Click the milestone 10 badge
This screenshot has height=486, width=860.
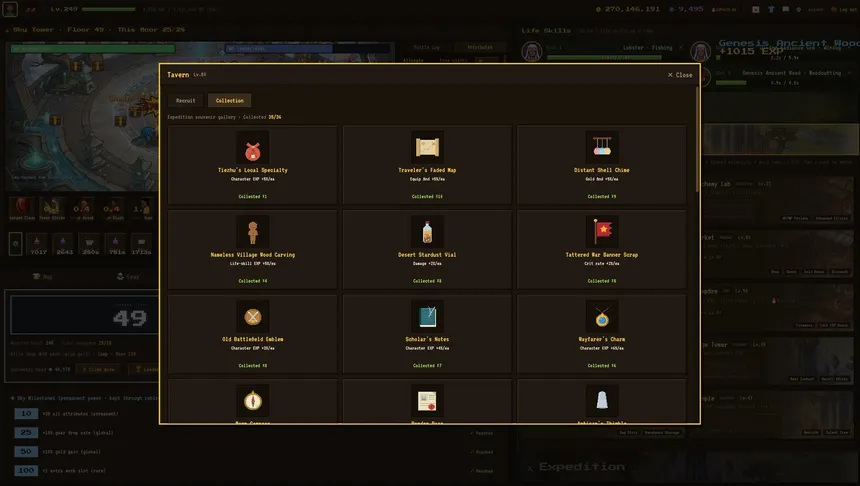(x=26, y=414)
